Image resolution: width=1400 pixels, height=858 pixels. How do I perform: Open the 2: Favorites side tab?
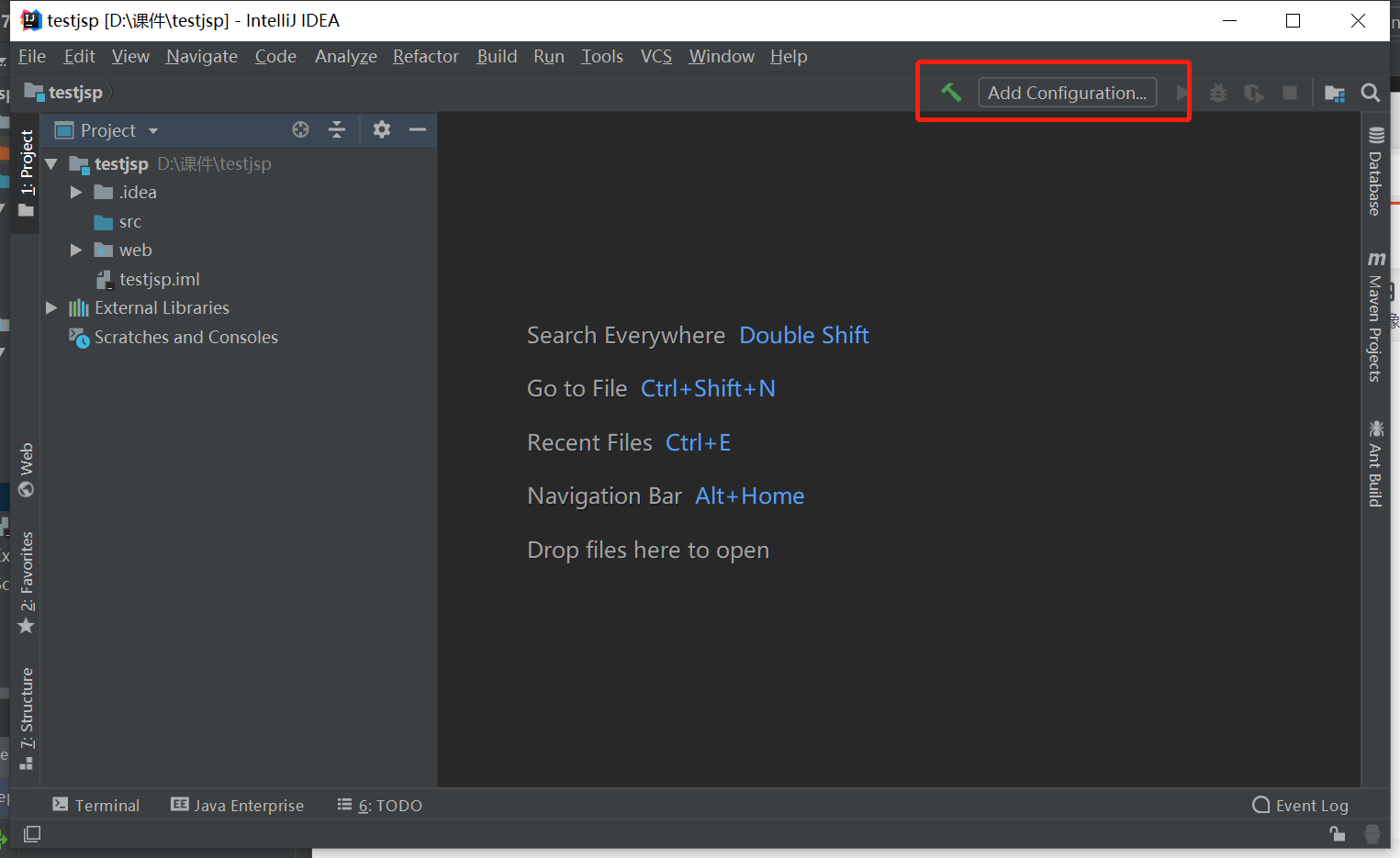tap(27, 582)
